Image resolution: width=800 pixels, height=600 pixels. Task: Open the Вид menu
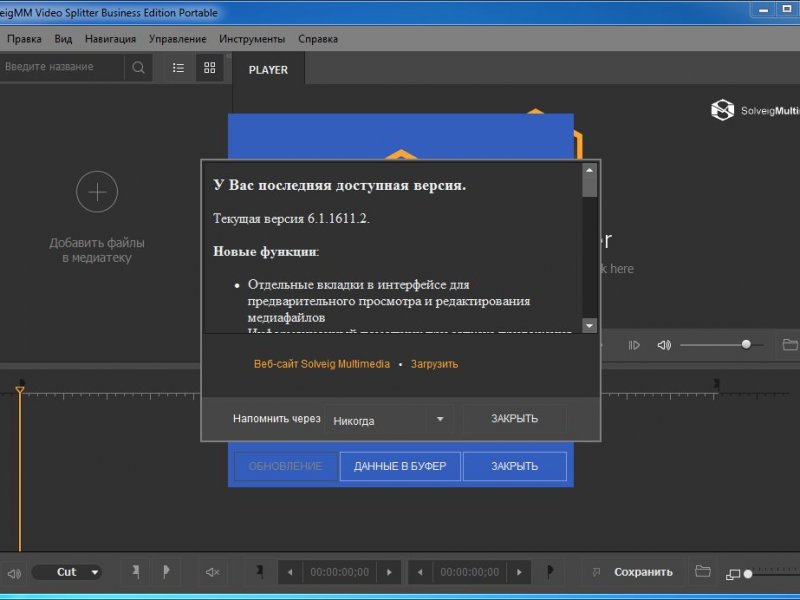[63, 39]
